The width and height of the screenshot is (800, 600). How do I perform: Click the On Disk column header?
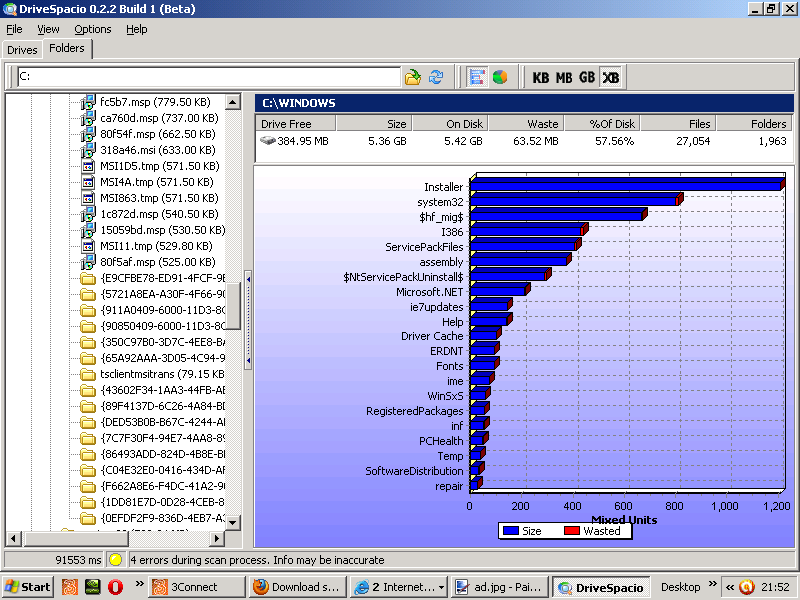point(450,123)
